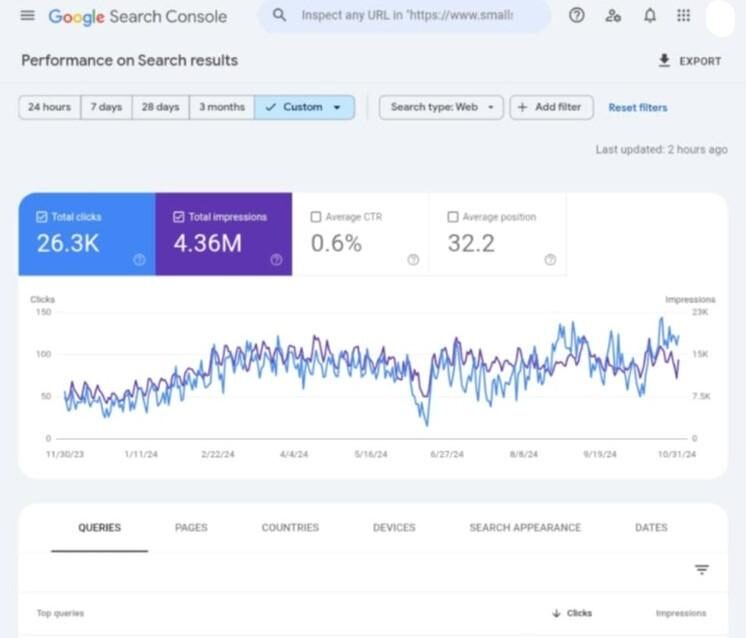Enable the Average position checkbox
This screenshot has width=746, height=638.
click(x=453, y=217)
